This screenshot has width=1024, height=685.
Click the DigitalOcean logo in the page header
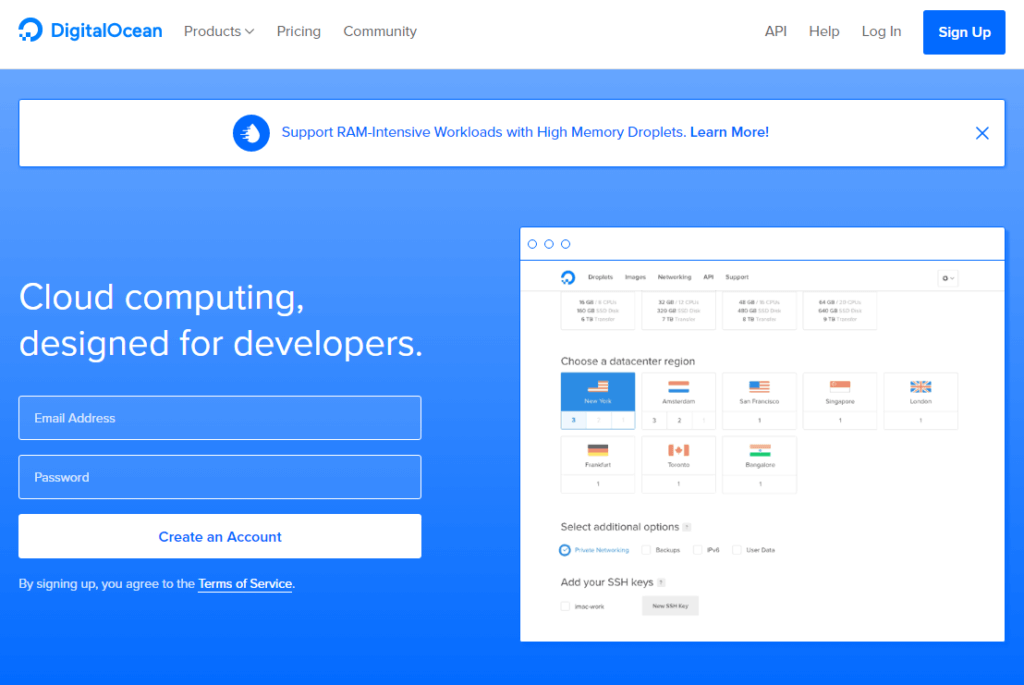[90, 31]
